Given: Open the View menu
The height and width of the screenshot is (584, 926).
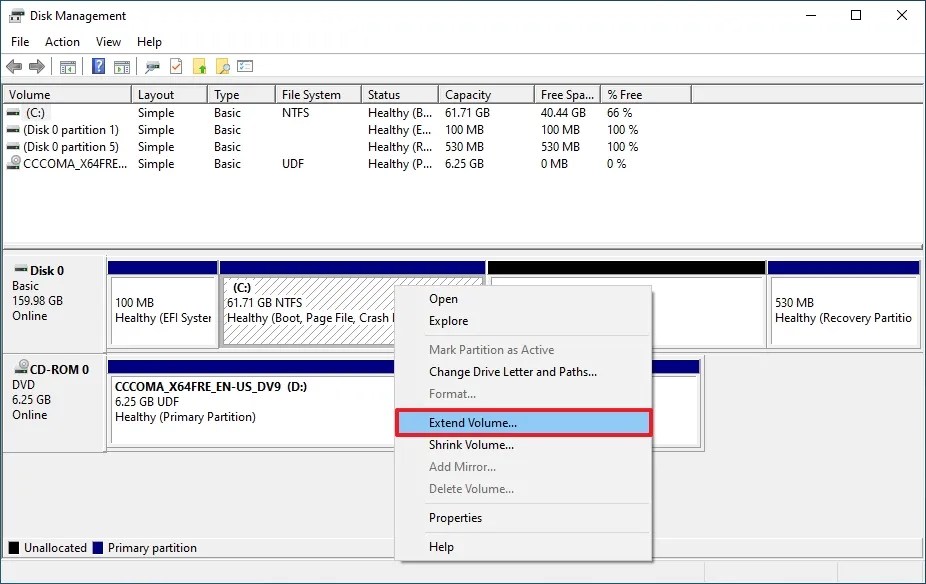Looking at the screenshot, I should point(108,41).
